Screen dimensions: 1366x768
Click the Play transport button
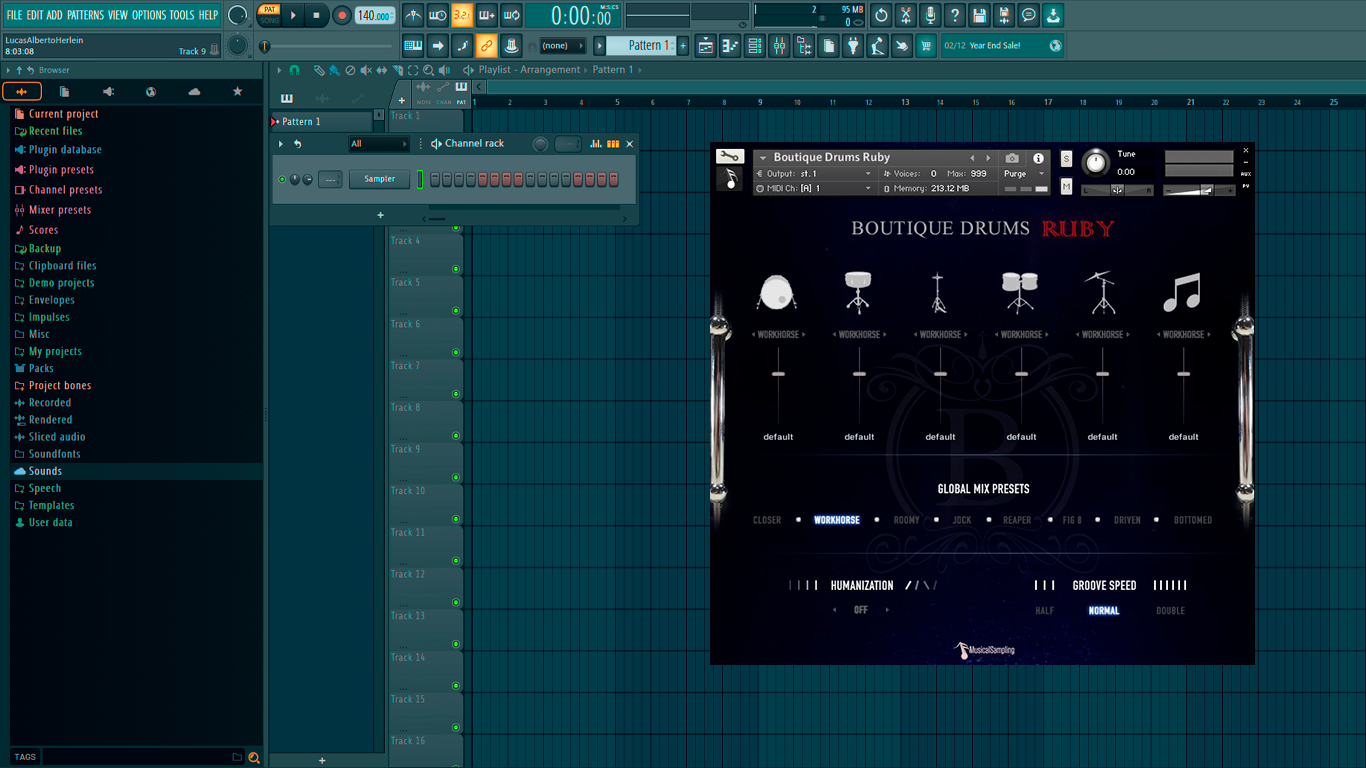[x=293, y=15]
